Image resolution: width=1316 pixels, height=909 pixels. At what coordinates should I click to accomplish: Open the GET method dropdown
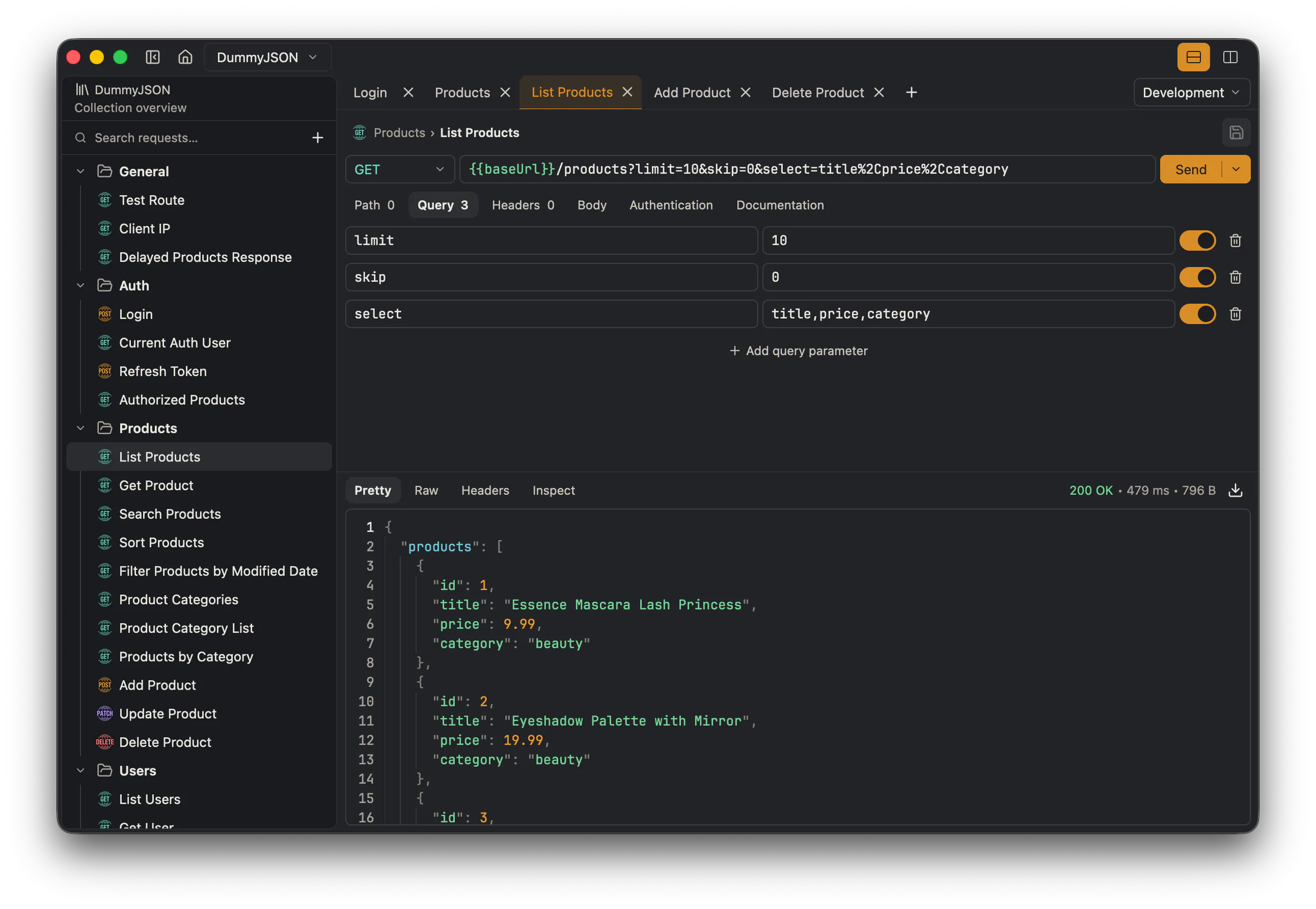click(400, 169)
